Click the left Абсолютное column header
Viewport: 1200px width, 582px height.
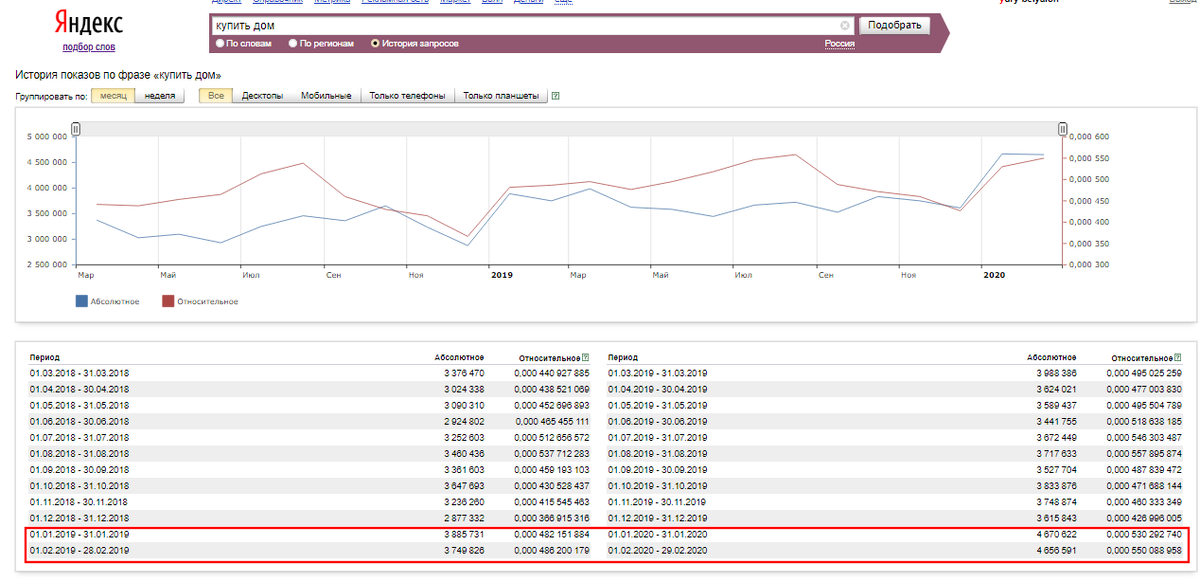tap(459, 357)
